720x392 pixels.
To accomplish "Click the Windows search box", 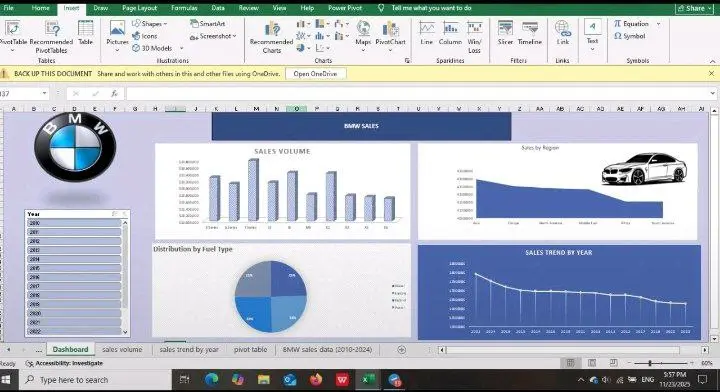I will (96, 380).
